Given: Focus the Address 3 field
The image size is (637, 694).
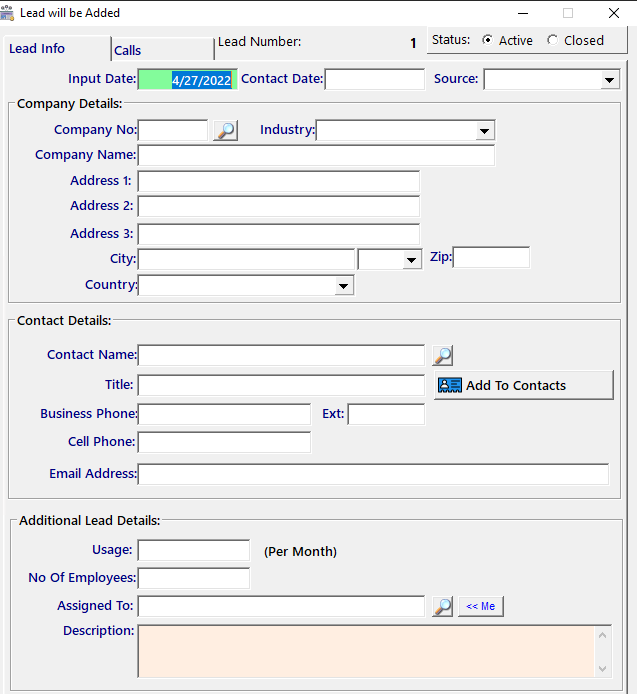Looking at the screenshot, I should pos(278,234).
